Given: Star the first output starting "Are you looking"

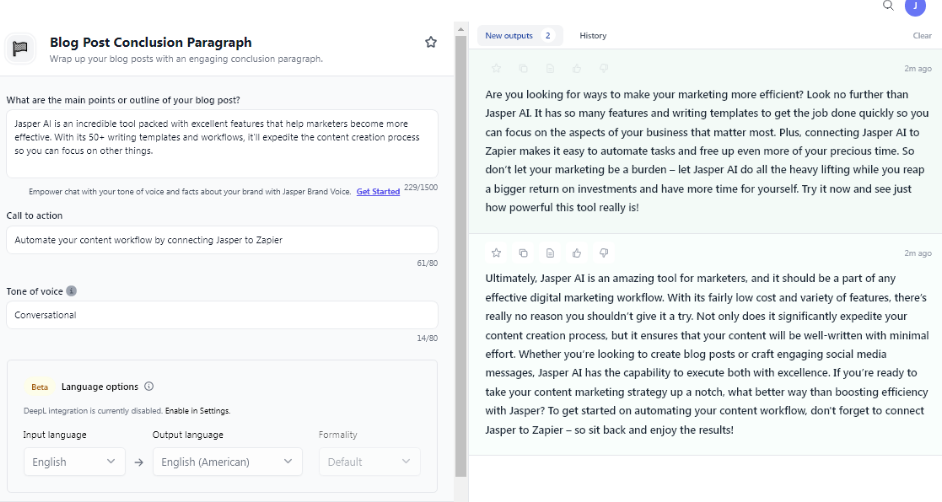Looking at the screenshot, I should [496, 68].
